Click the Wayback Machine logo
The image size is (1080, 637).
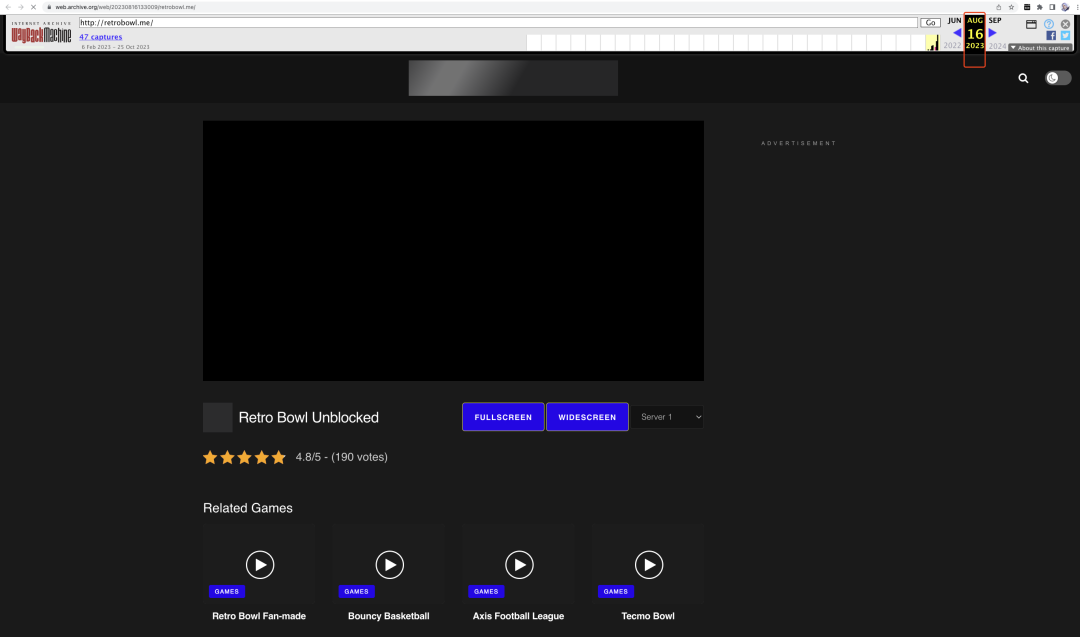[41, 33]
